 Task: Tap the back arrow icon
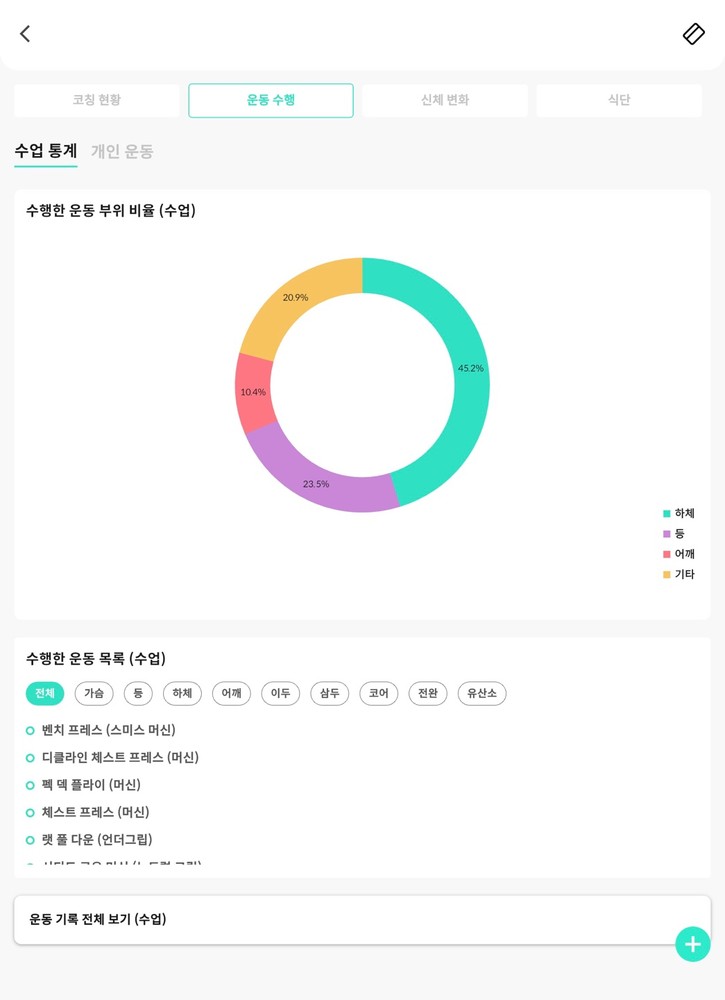[25, 34]
